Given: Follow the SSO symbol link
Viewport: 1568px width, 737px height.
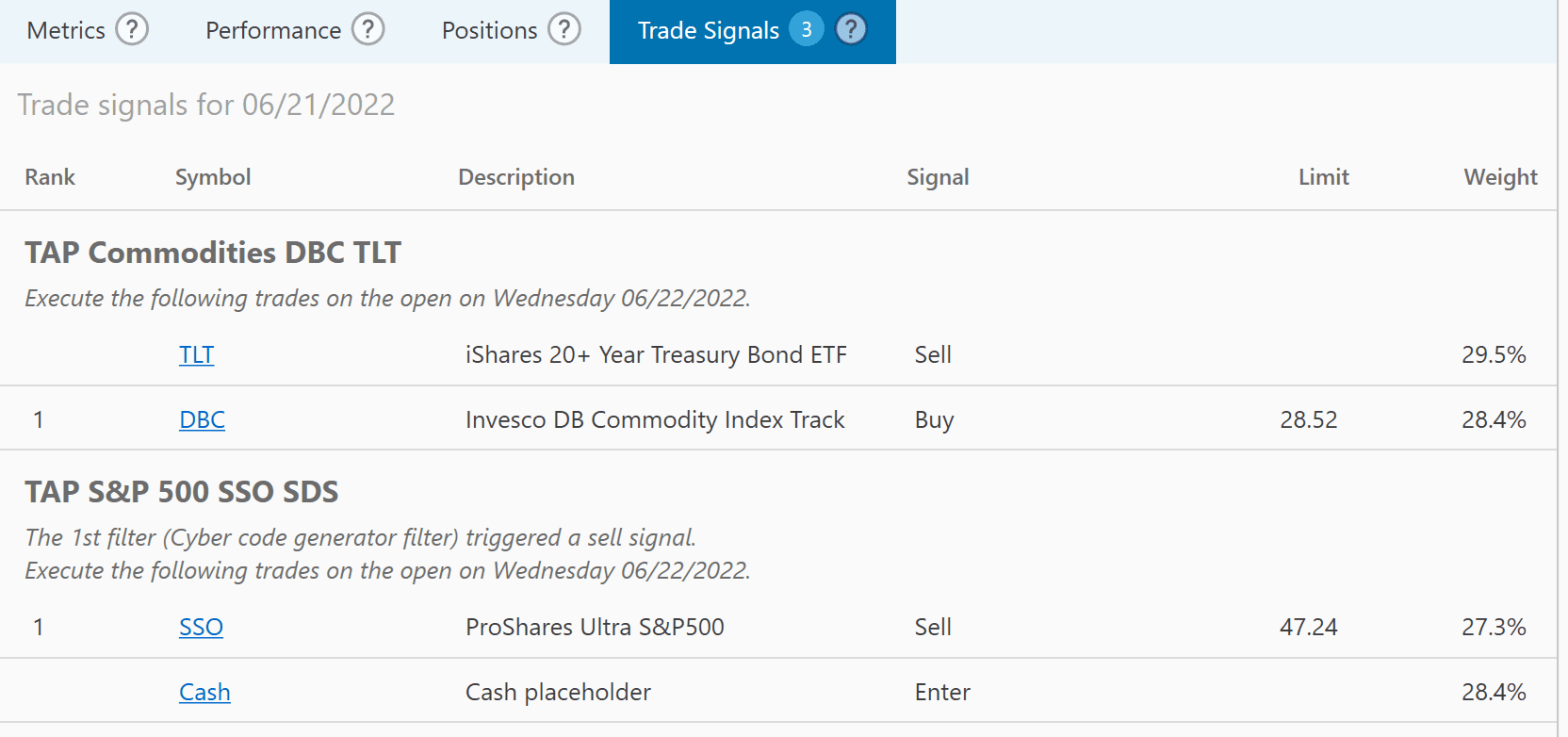Looking at the screenshot, I should pos(201,628).
